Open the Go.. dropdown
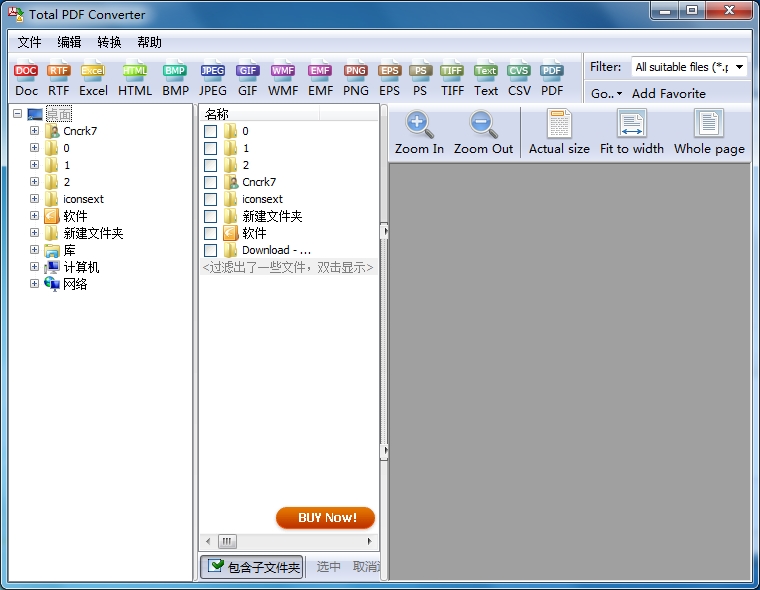 (606, 94)
